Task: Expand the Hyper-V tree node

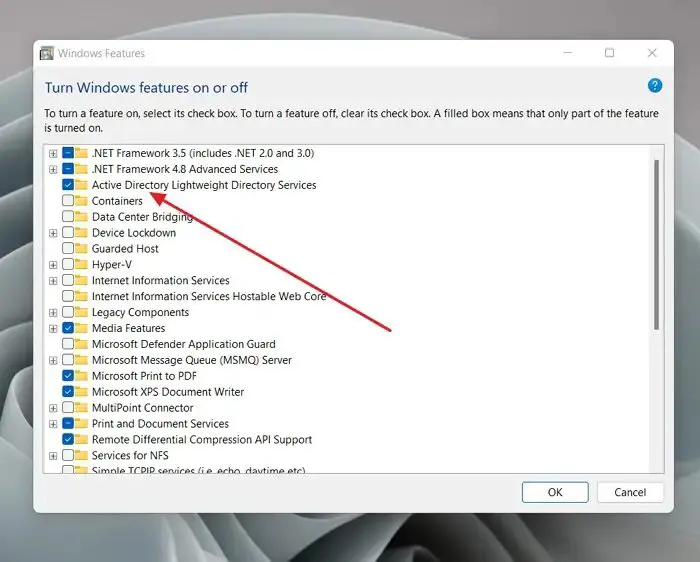Action: tap(53, 265)
